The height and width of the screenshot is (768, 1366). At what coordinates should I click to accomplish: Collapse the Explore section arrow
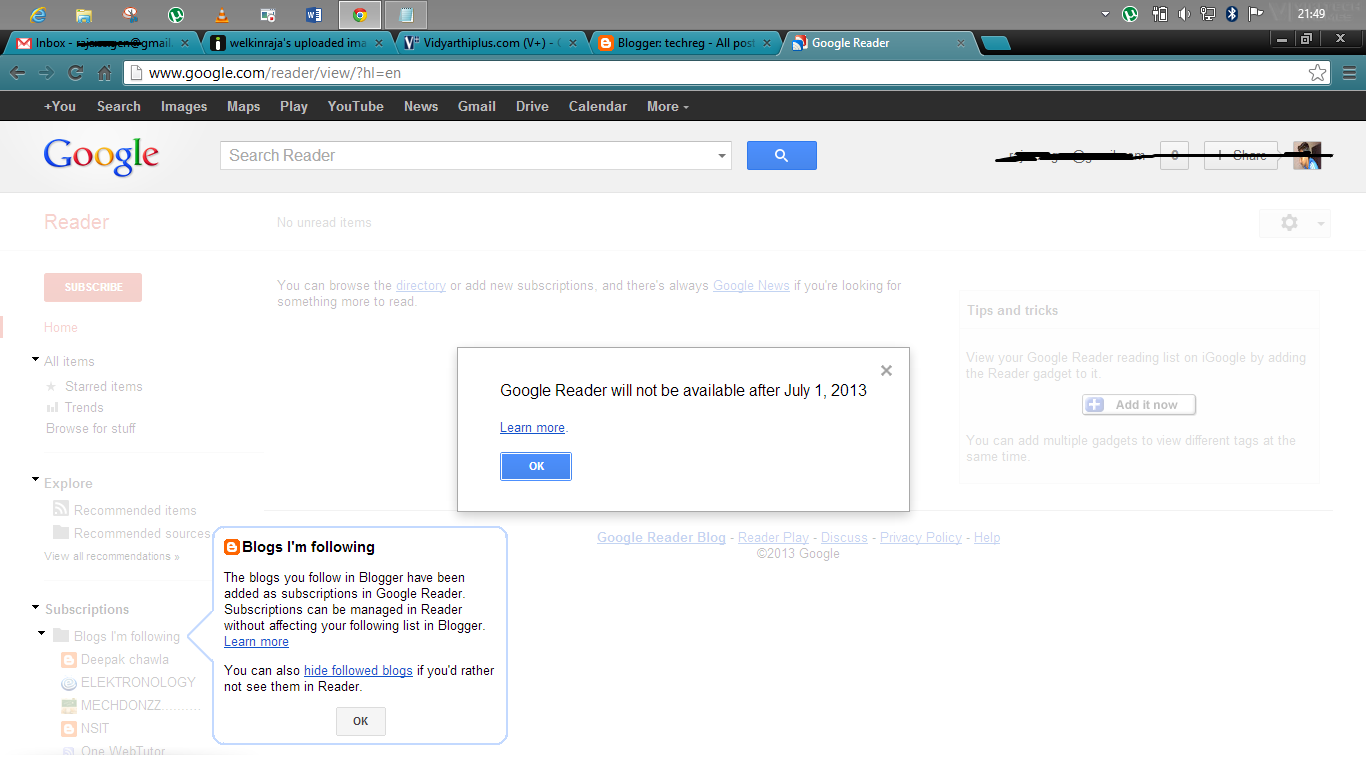[36, 480]
